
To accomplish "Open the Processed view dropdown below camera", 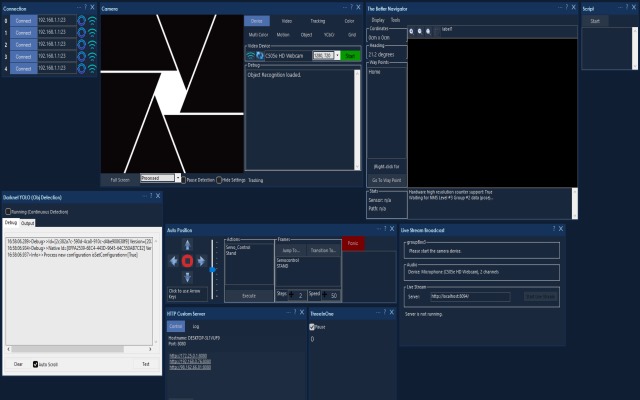I will pos(178,178).
